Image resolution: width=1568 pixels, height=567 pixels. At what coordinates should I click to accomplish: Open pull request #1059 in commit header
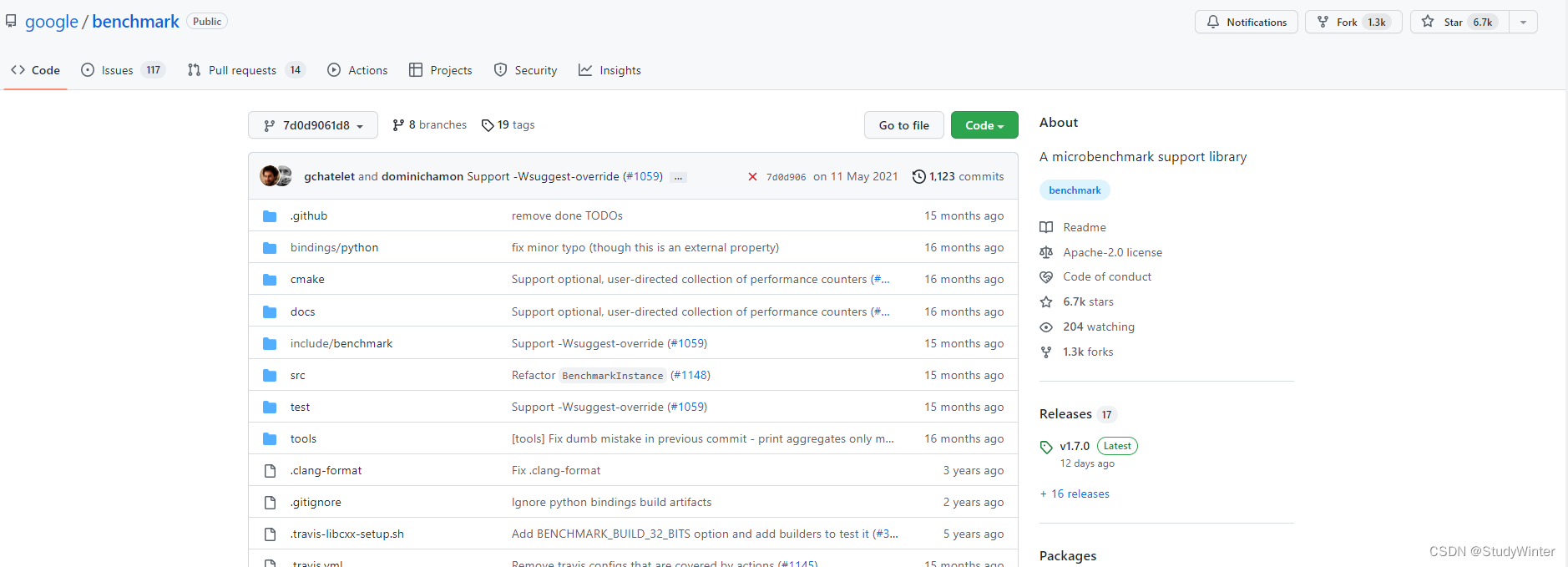click(x=643, y=176)
